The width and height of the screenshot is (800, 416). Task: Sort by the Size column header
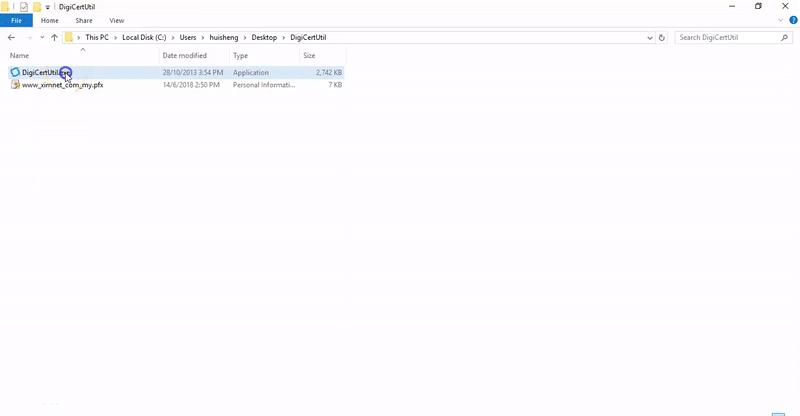click(x=309, y=56)
